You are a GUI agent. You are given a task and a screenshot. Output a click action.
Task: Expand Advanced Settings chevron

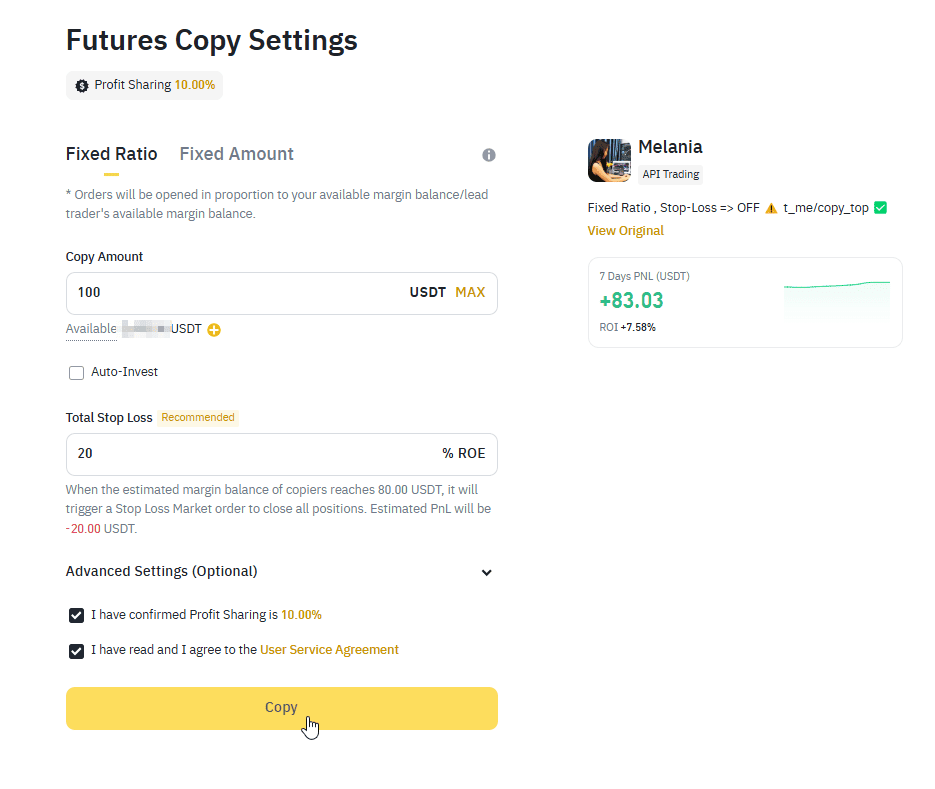click(x=487, y=573)
